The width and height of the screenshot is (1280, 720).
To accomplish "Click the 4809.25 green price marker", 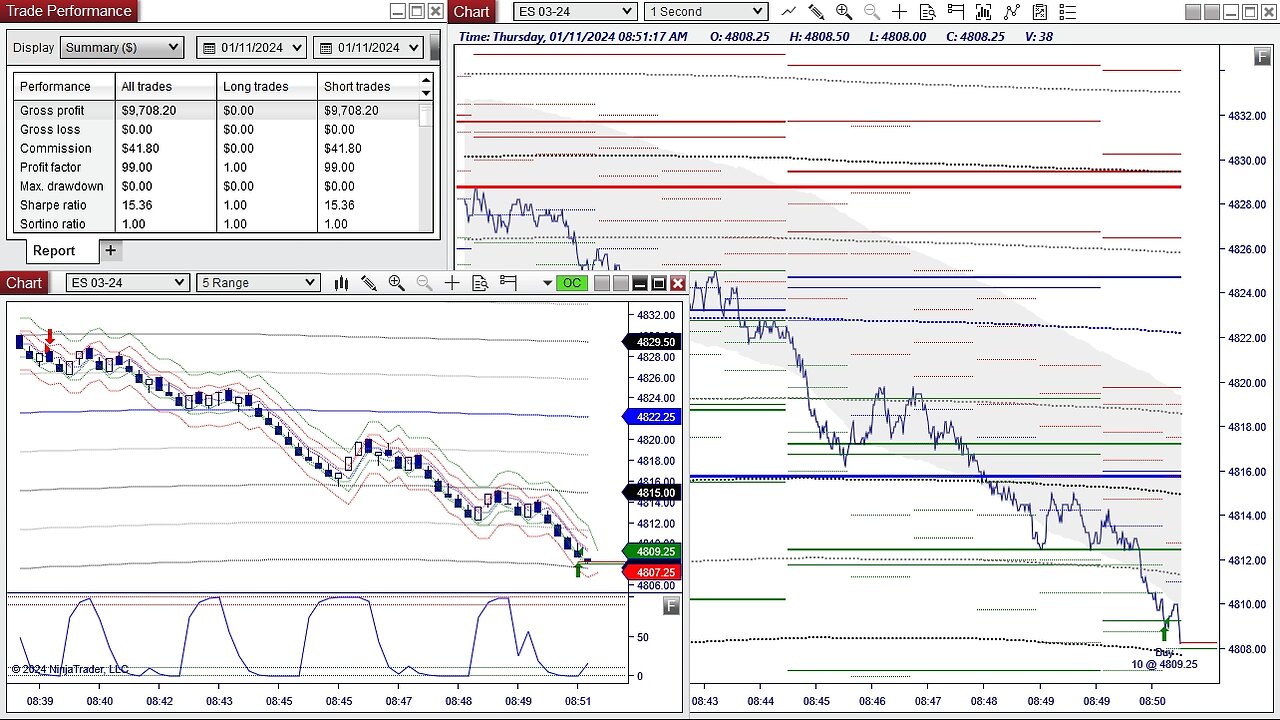I will pyautogui.click(x=651, y=551).
